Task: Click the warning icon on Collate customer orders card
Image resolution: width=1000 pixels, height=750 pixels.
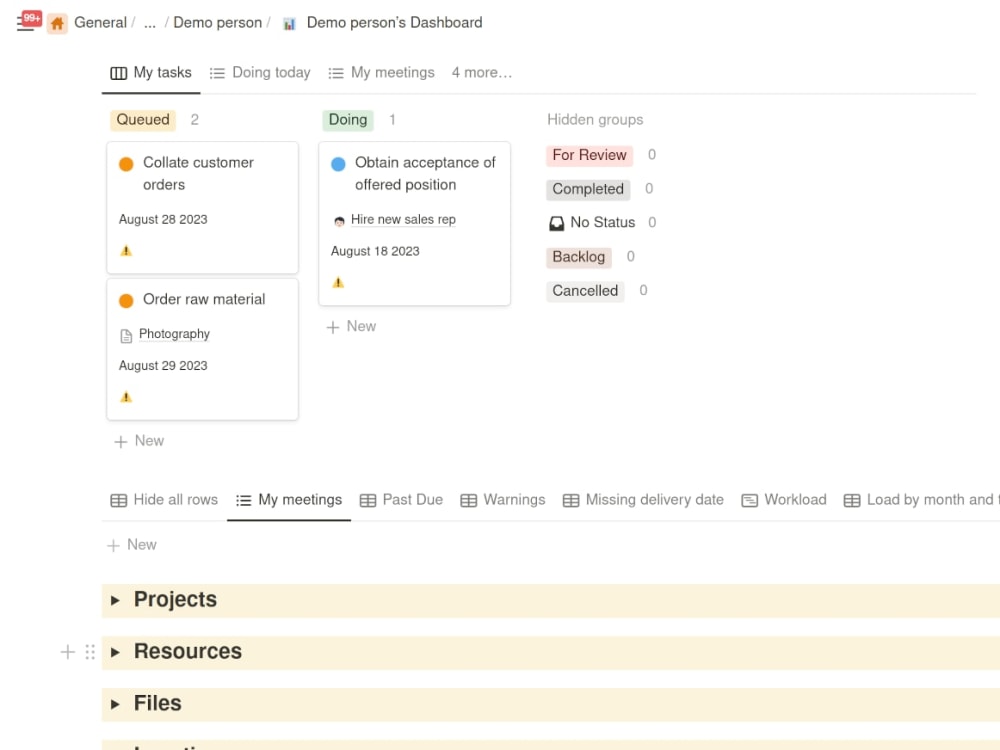Action: [126, 251]
